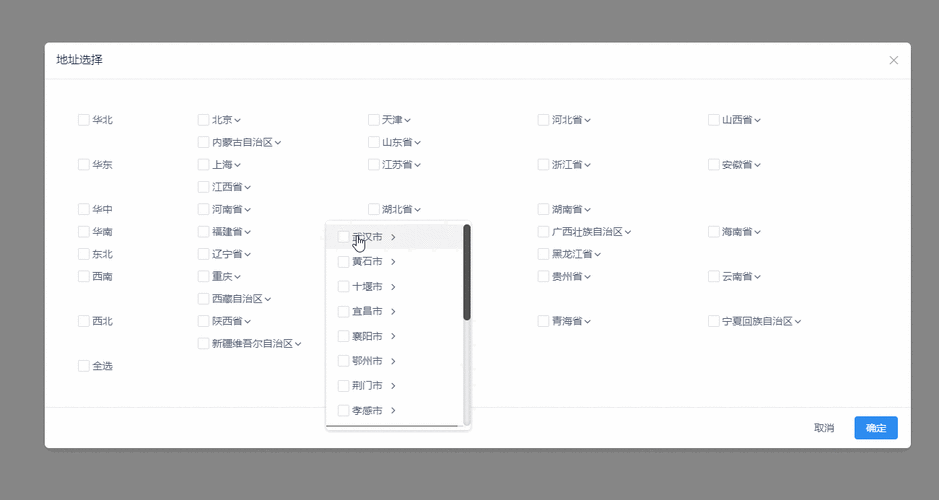Open the 青海省 dropdown arrow
The image size is (939, 500).
coord(587,322)
